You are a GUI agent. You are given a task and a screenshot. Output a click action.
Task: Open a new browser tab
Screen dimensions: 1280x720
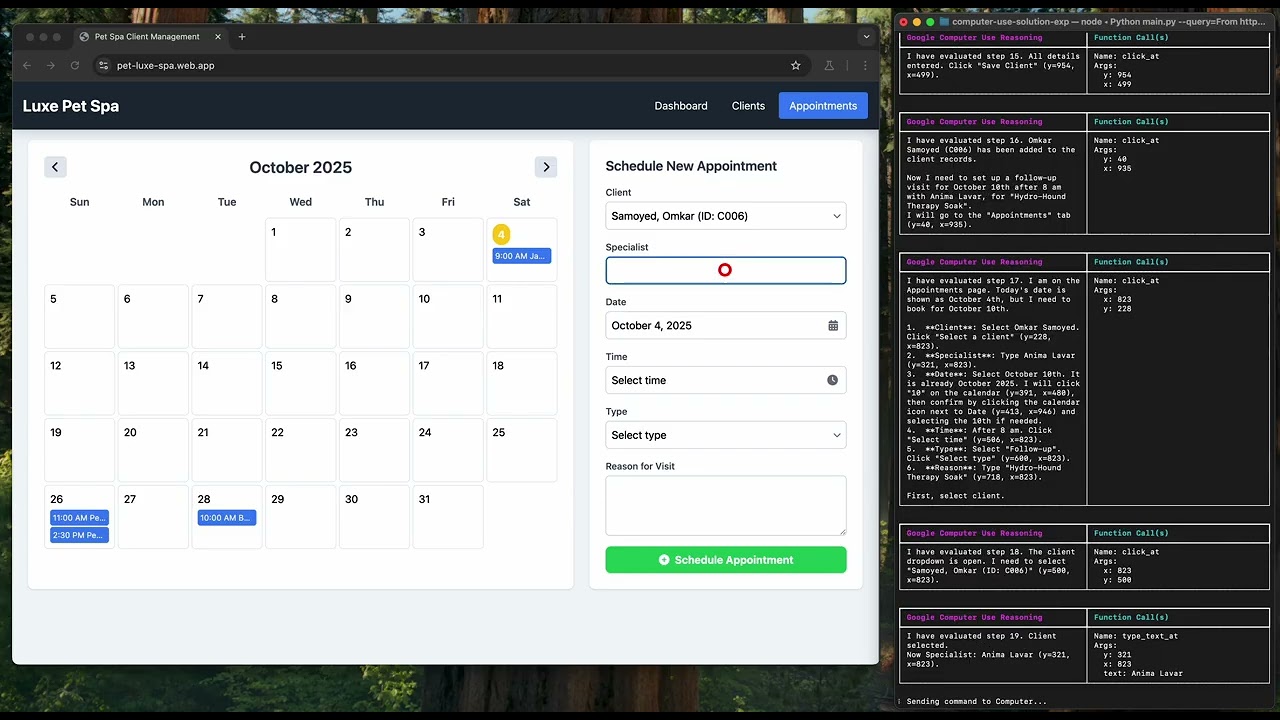click(242, 37)
